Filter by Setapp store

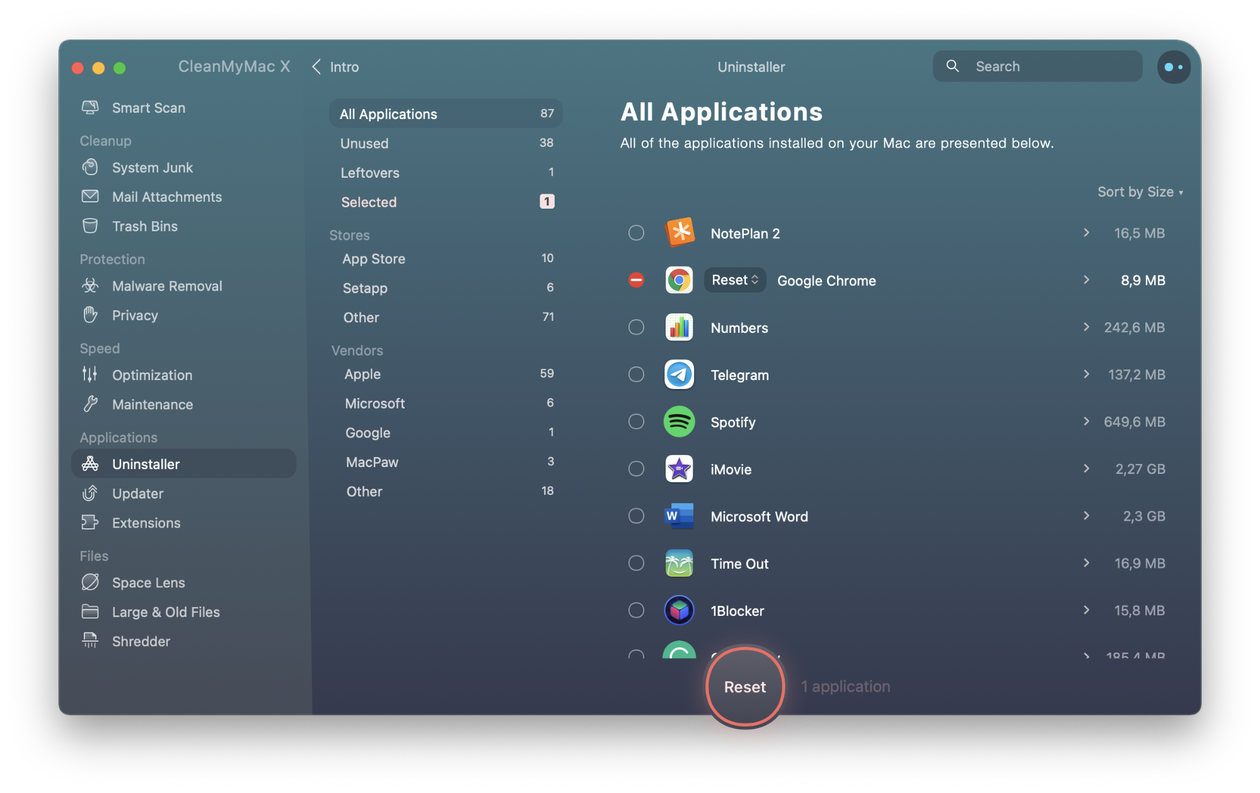click(x=446, y=288)
